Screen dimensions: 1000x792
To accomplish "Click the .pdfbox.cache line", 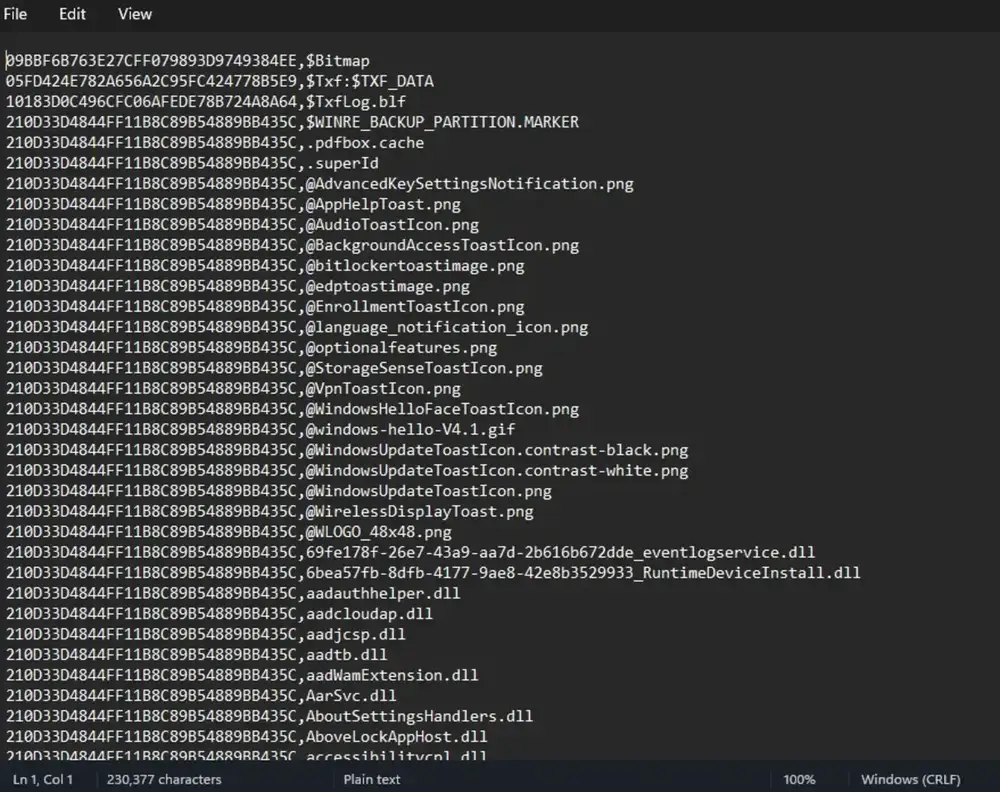I will 215,143.
